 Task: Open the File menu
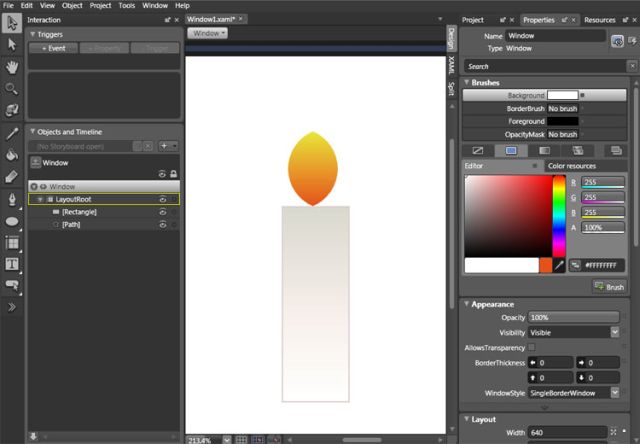tap(8, 6)
